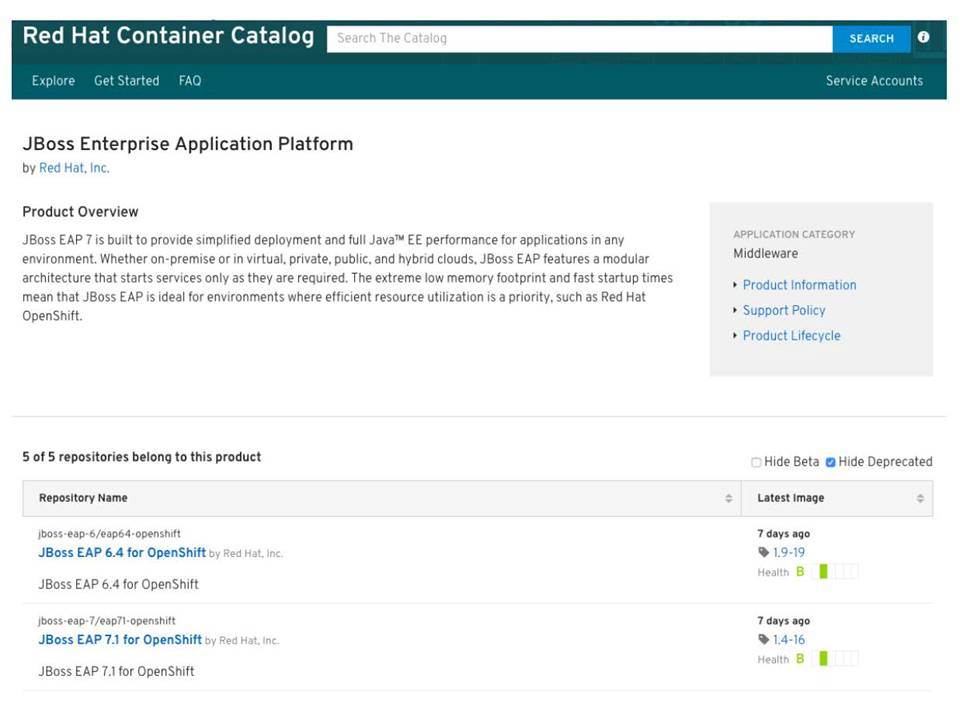Open the FAQ menu item
The width and height of the screenshot is (960, 720).
click(190, 81)
